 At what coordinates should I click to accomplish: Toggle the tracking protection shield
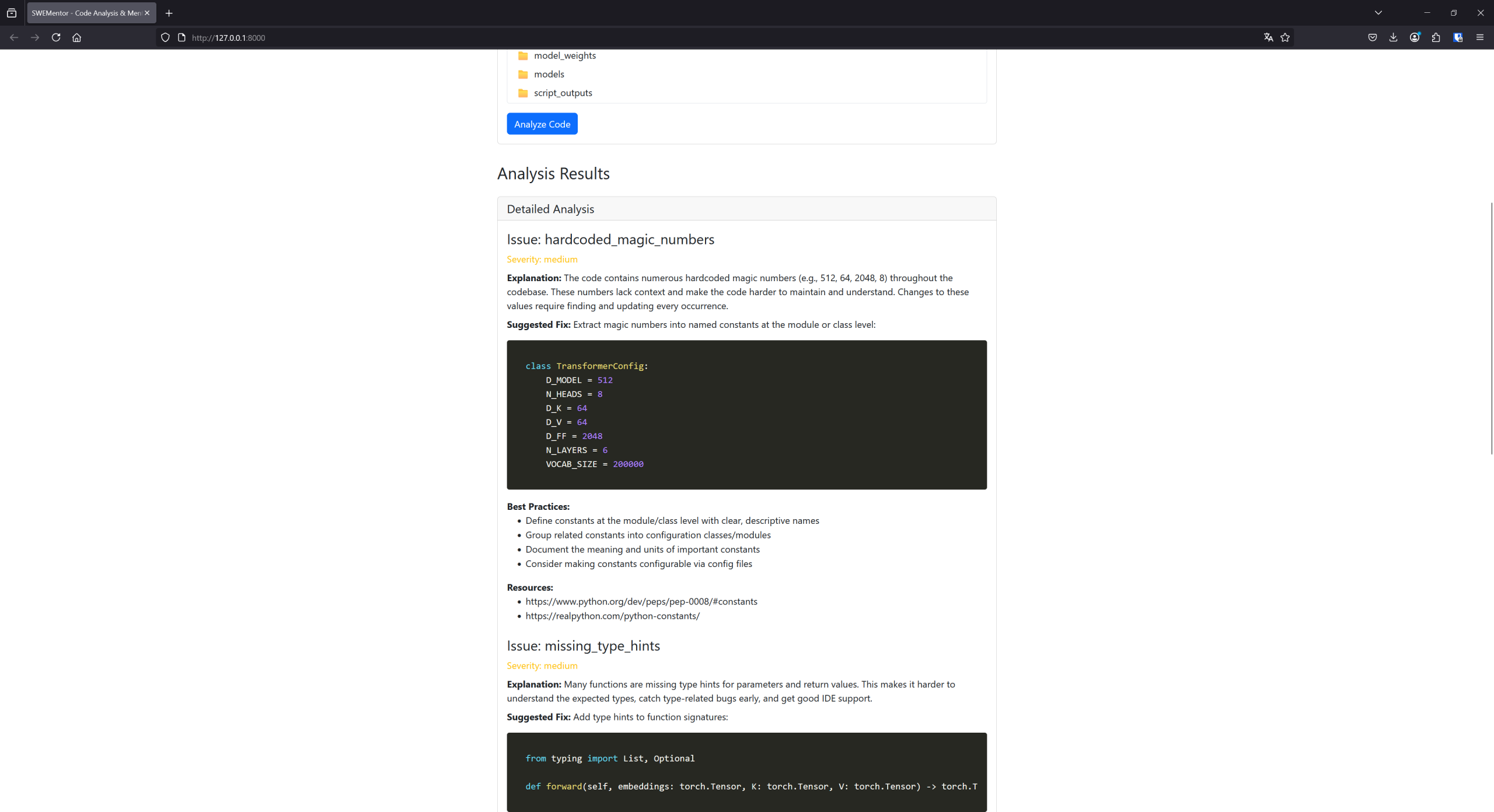point(166,37)
